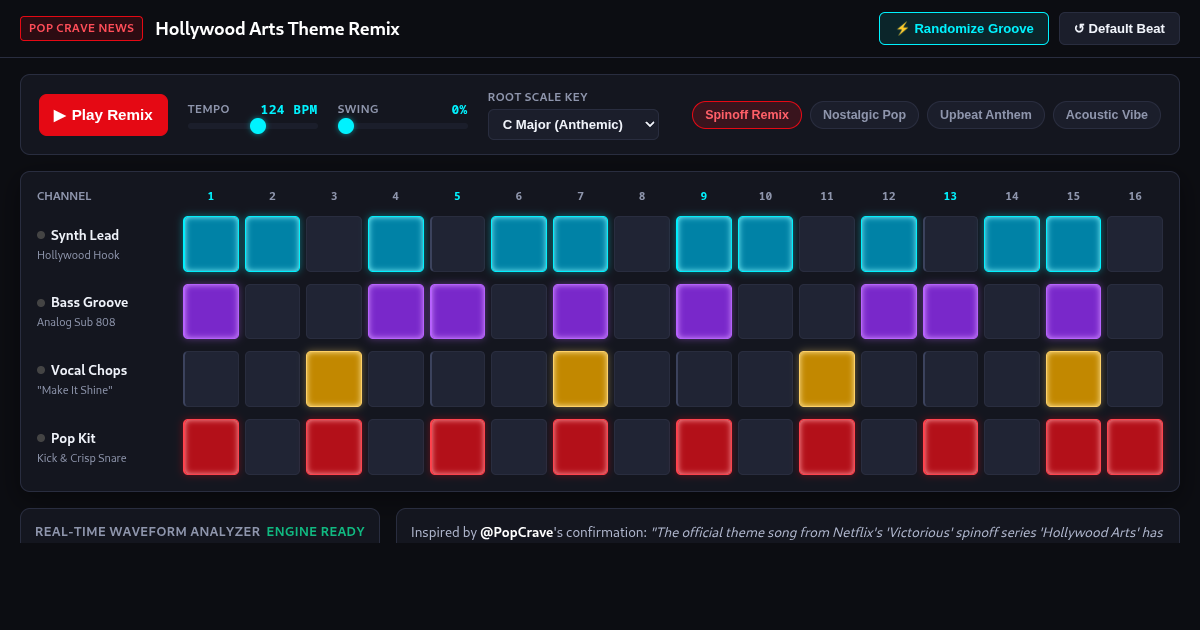Toggle Synth Lead step 16 pad
This screenshot has height=630, width=1200.
1135,244
